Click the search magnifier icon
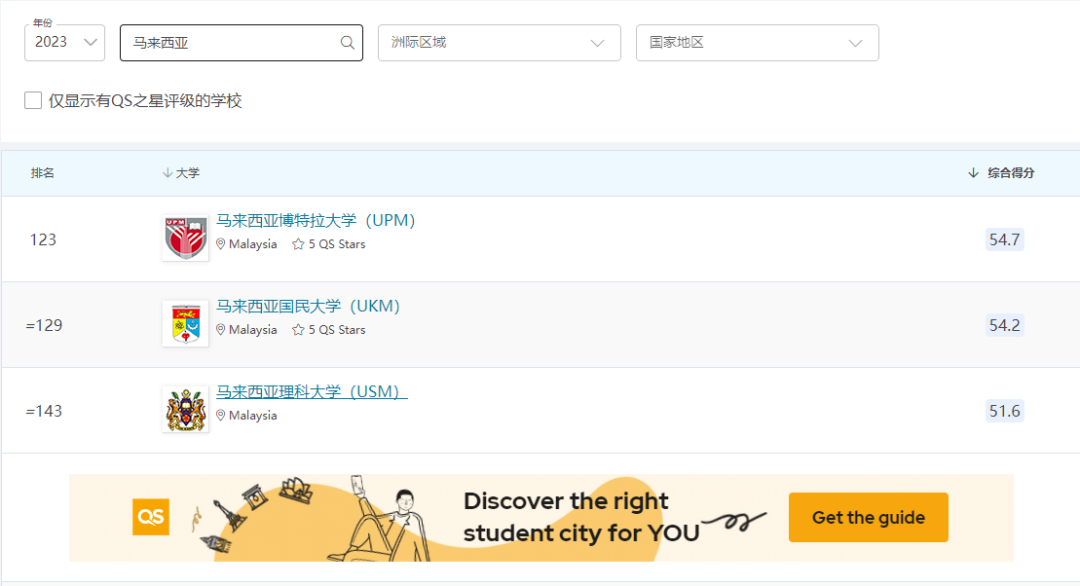 coord(347,43)
